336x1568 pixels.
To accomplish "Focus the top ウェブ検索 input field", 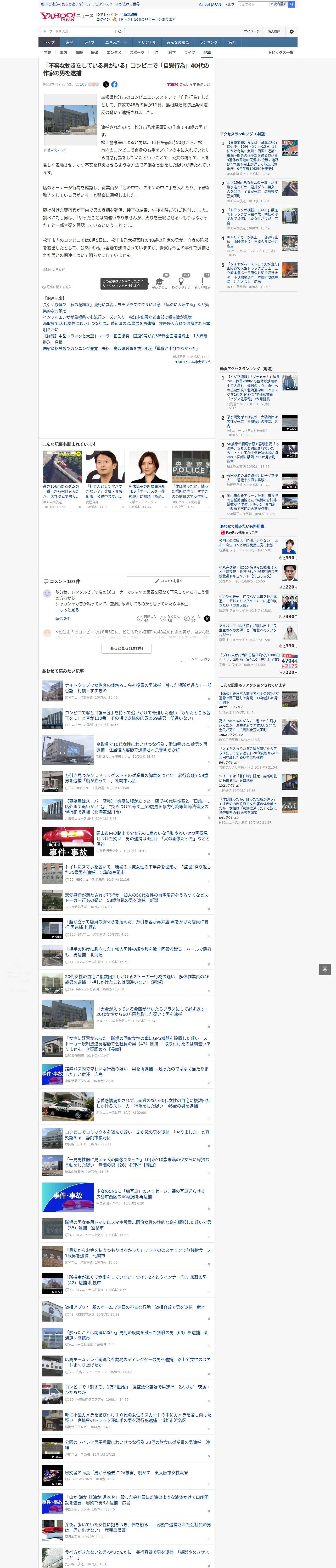I will pyautogui.click(x=253, y=4).
